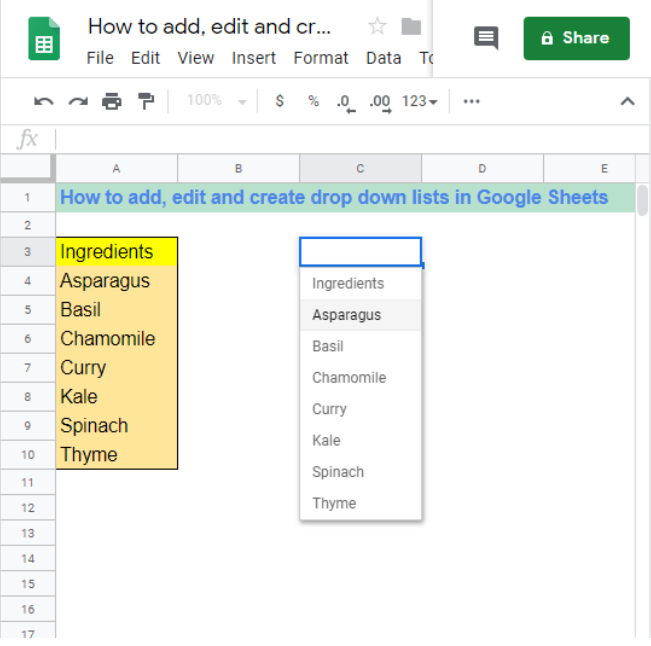Select the Spinach cell in column A
Viewport: 651px width, 646px height.
click(x=117, y=426)
